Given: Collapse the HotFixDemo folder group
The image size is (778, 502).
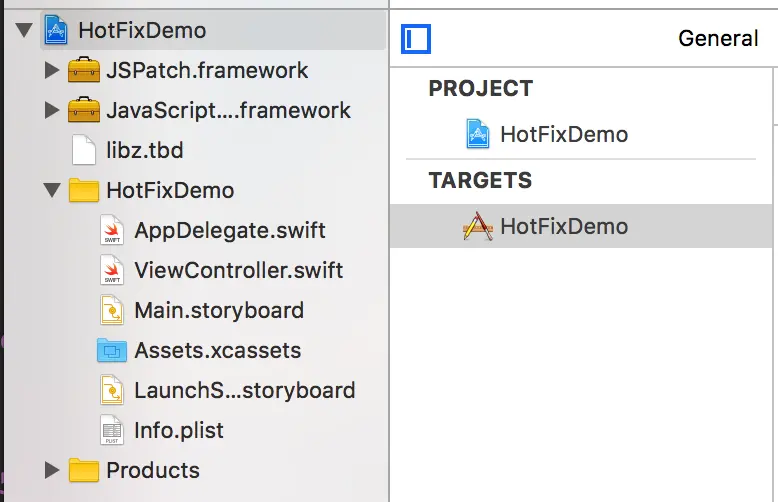Looking at the screenshot, I should tap(52, 191).
